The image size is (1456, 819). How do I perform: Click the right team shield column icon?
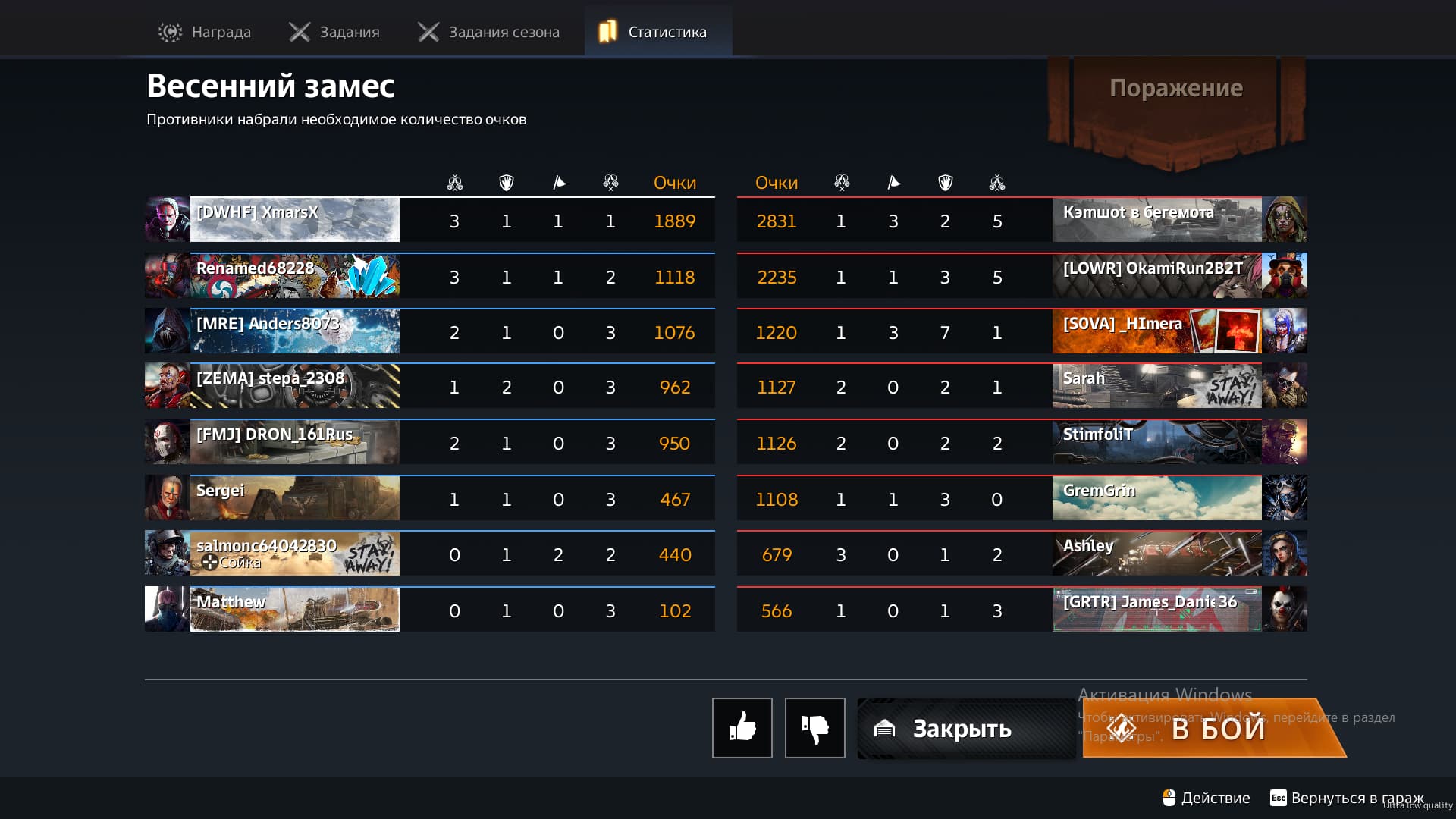point(945,183)
